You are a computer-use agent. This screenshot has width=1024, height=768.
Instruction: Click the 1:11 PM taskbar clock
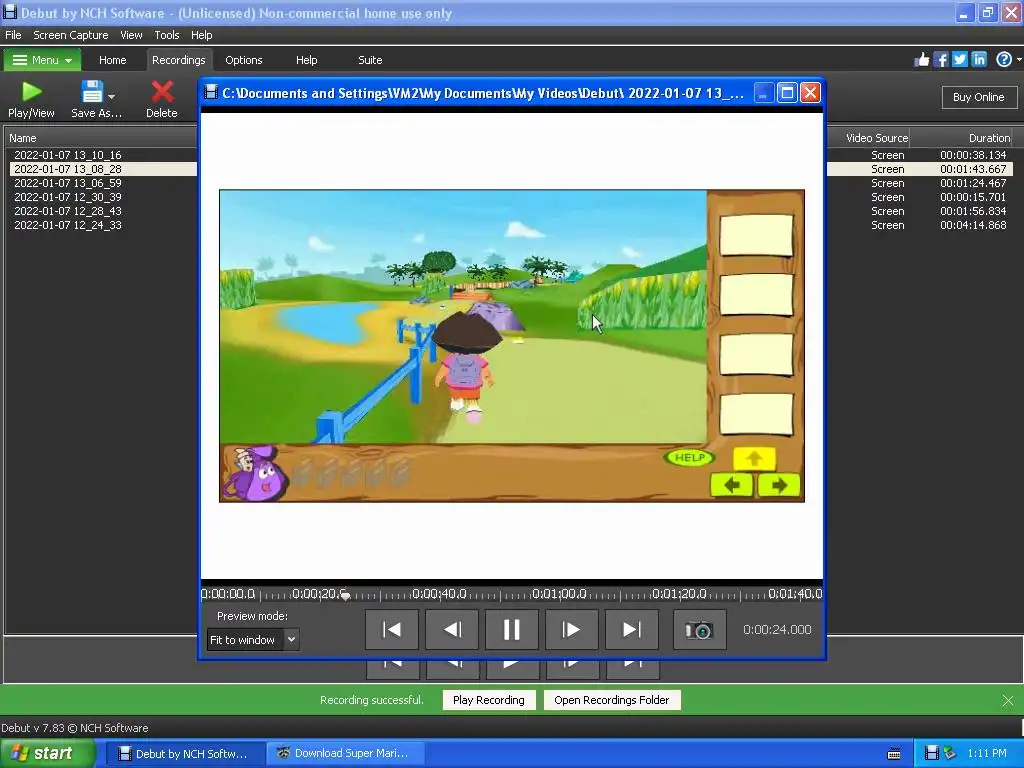pos(987,754)
